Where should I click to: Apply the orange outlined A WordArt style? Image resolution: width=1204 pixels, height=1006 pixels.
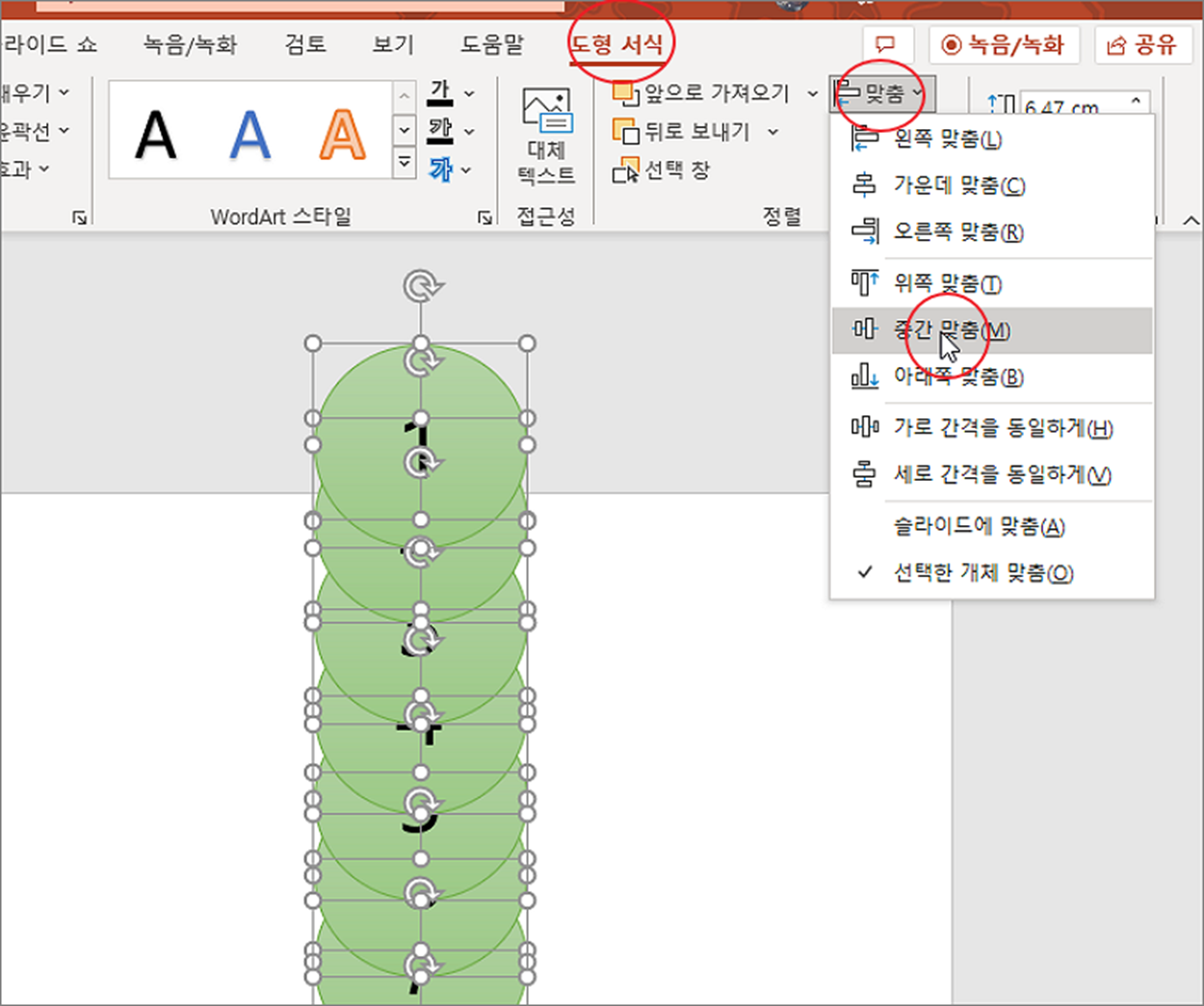pyautogui.click(x=343, y=135)
